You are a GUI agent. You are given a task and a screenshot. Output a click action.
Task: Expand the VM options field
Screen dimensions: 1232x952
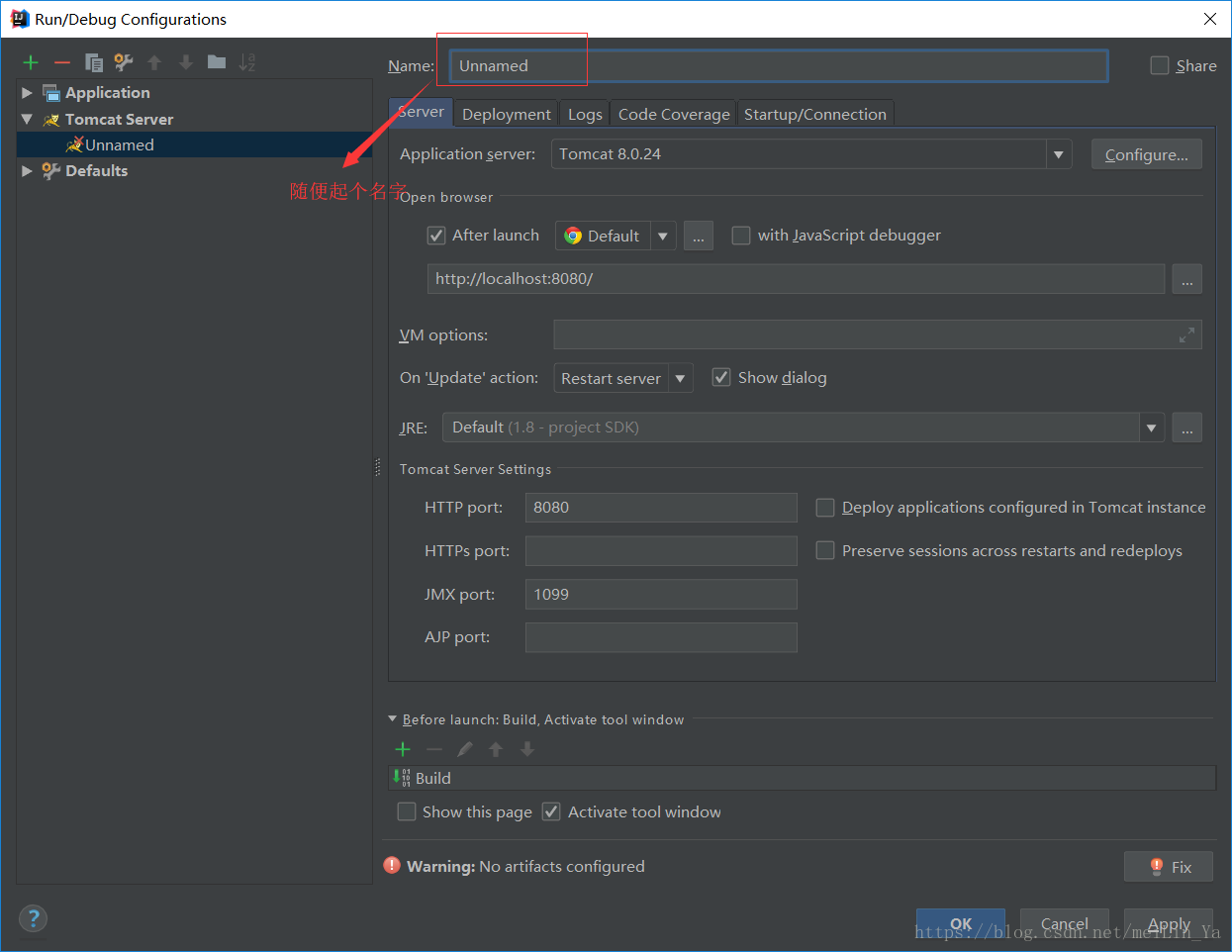(1186, 335)
